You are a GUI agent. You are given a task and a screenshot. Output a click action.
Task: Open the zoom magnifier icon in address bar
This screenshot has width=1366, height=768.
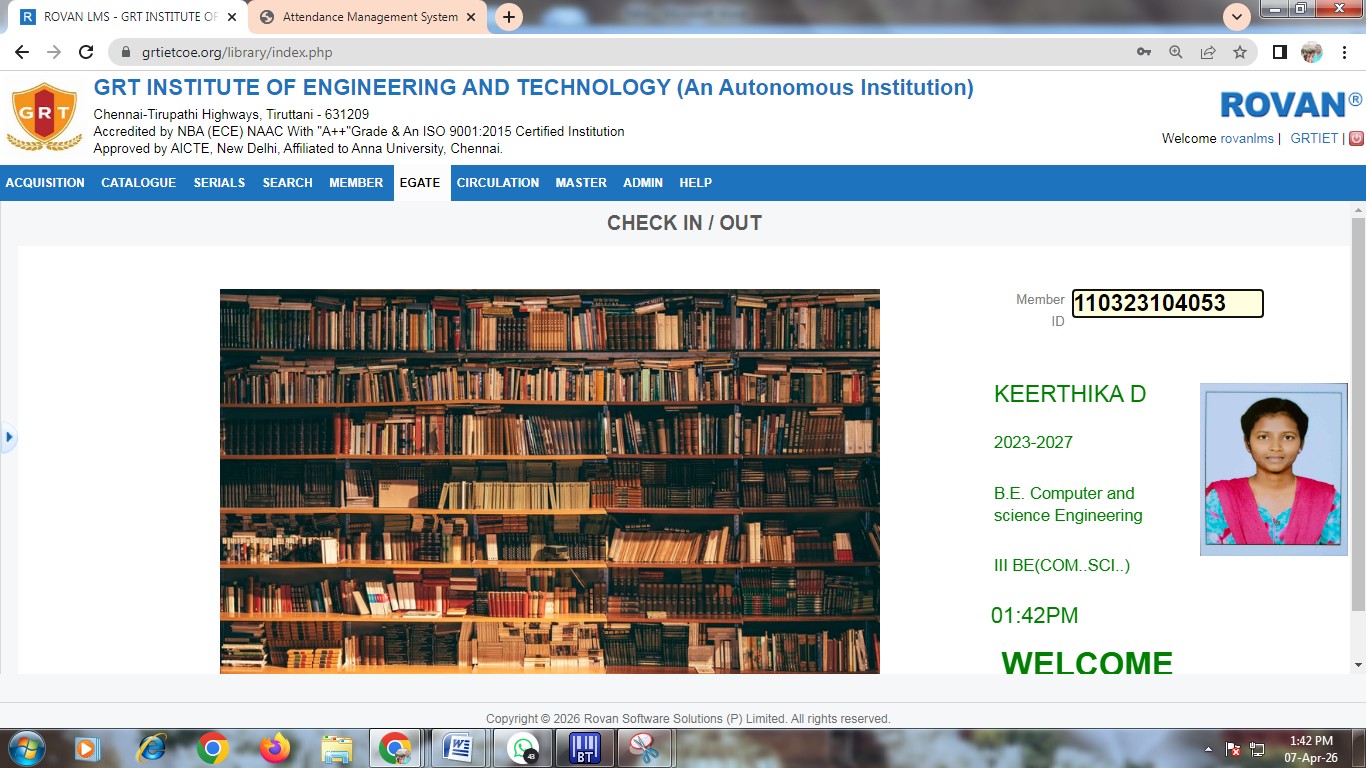(1176, 52)
